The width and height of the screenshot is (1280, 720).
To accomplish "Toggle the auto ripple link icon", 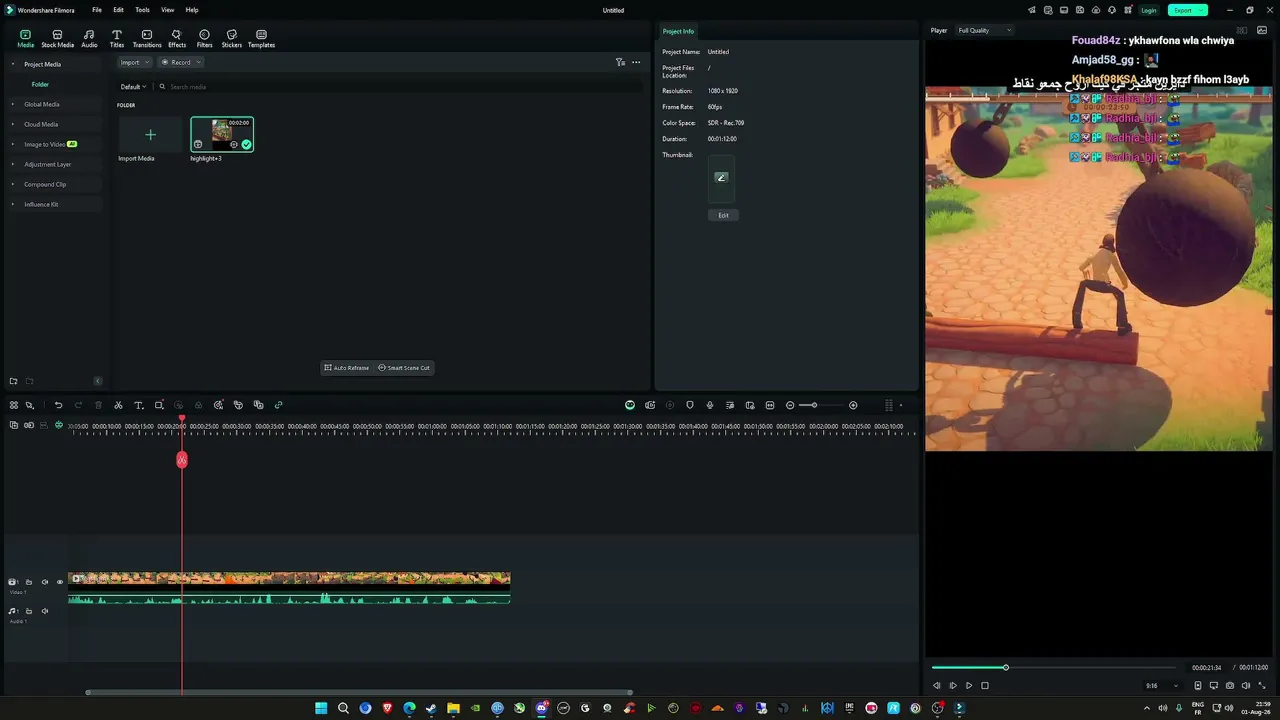I will point(29,426).
